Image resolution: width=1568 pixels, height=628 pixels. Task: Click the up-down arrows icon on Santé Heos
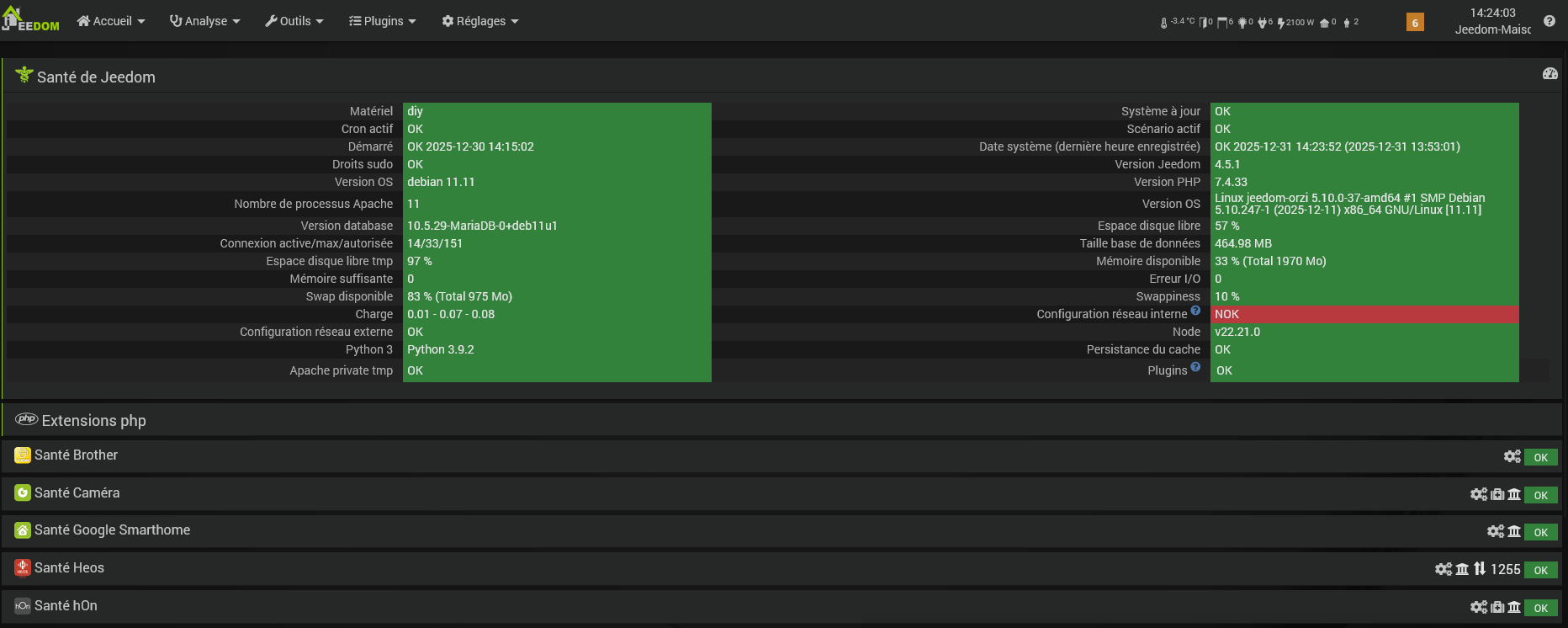1480,569
